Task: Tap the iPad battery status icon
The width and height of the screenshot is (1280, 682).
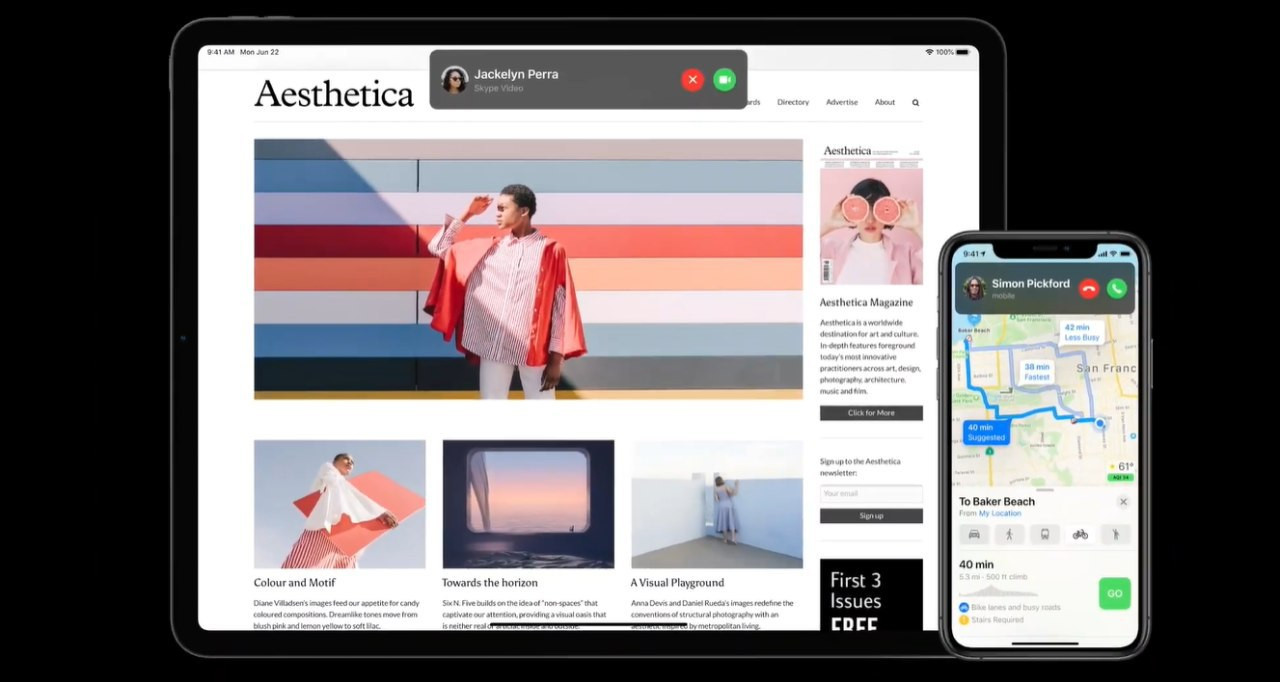Action: pyautogui.click(x=962, y=52)
